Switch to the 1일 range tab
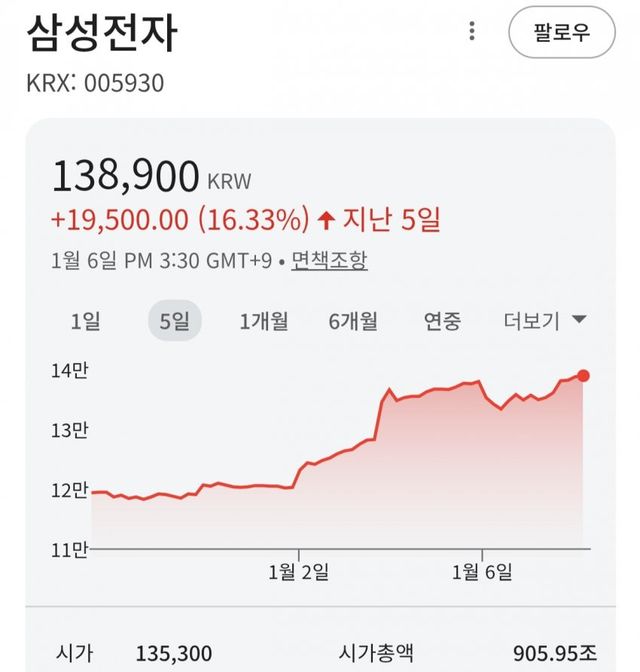This screenshot has width=640, height=672. coord(85,322)
